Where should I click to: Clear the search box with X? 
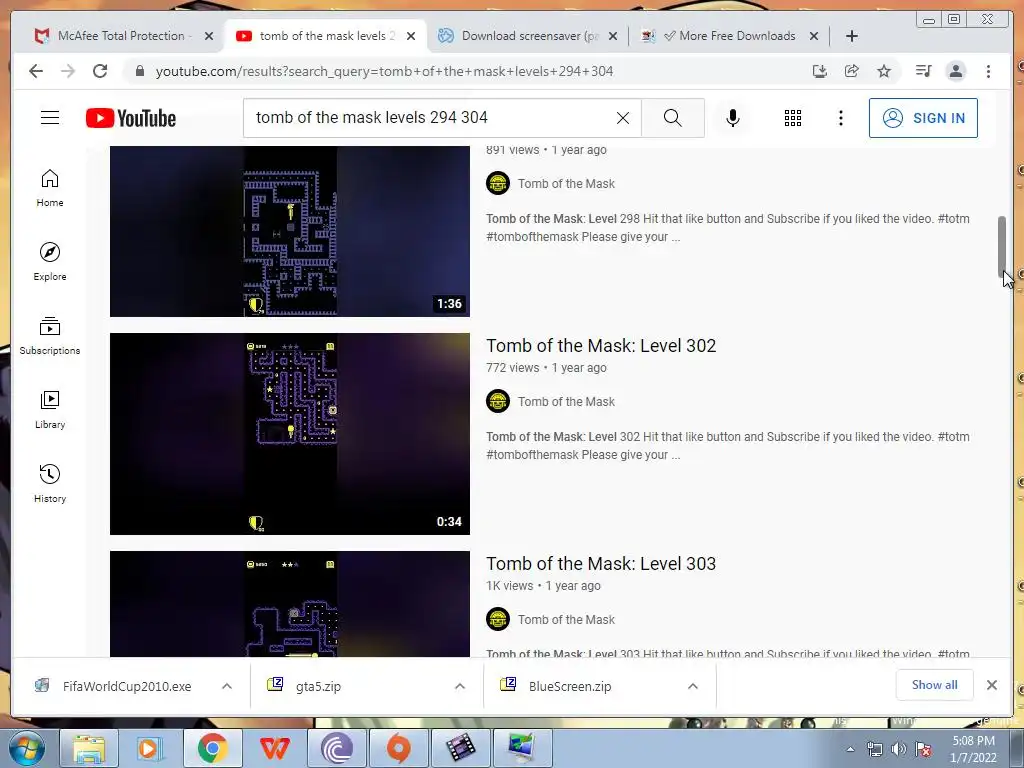pyautogui.click(x=623, y=118)
